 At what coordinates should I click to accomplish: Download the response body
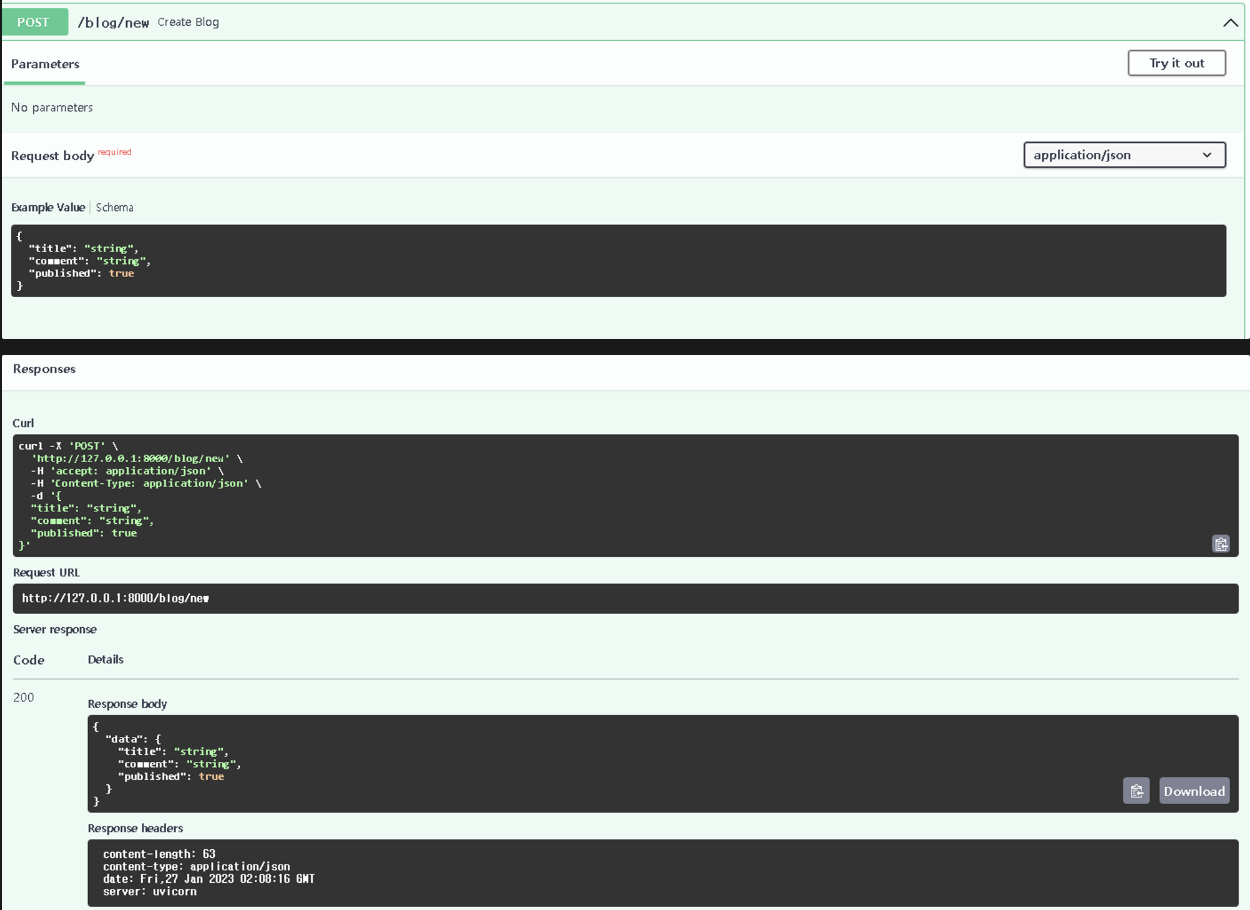point(1194,791)
